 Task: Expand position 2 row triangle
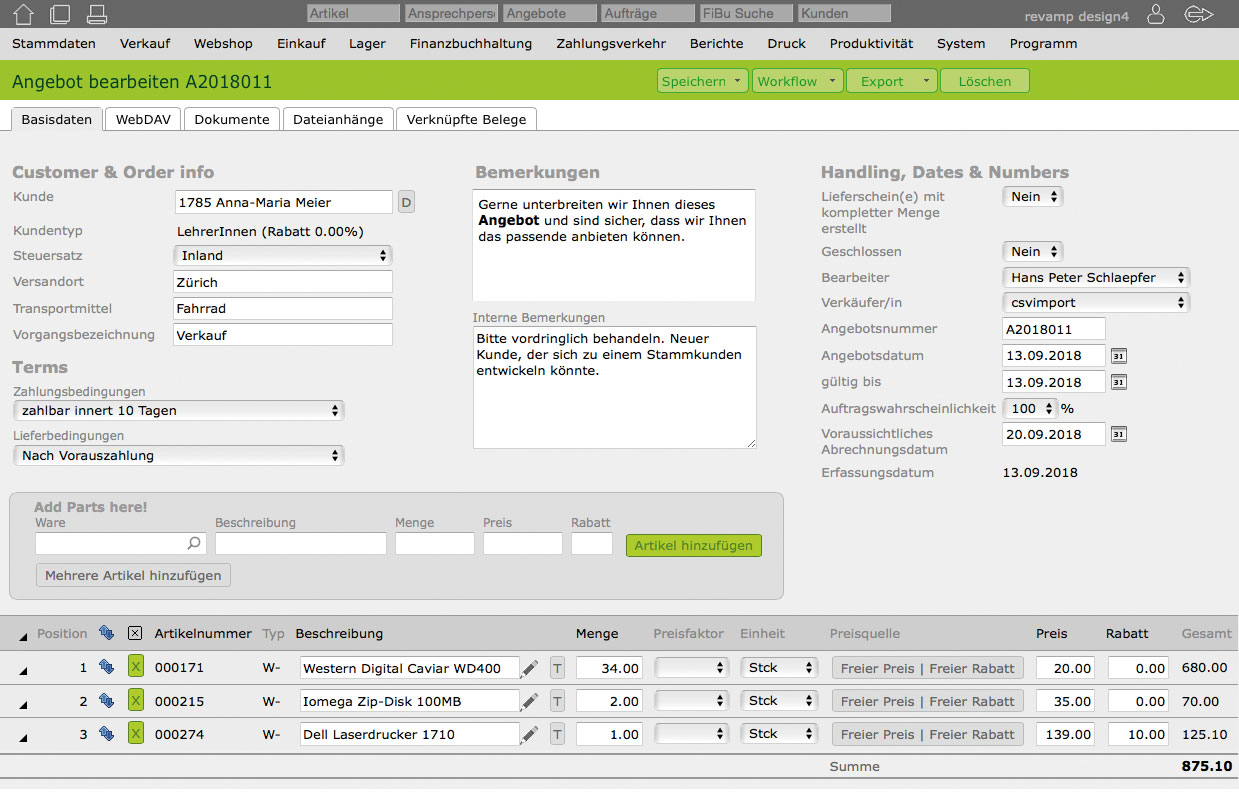pyautogui.click(x=22, y=704)
